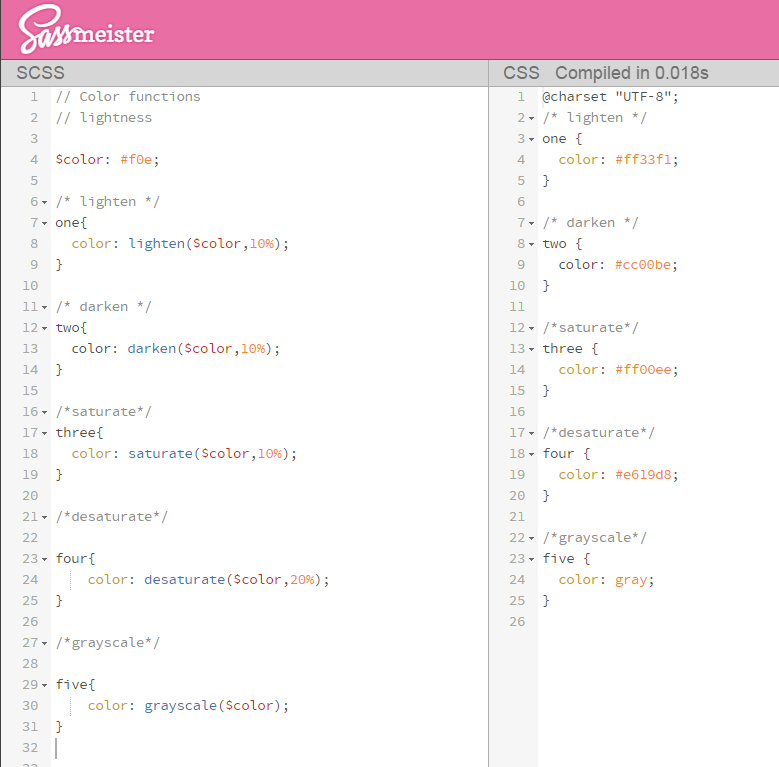Click the 'one{' selector in SCSS
This screenshot has height=767, width=779.
click(71, 223)
